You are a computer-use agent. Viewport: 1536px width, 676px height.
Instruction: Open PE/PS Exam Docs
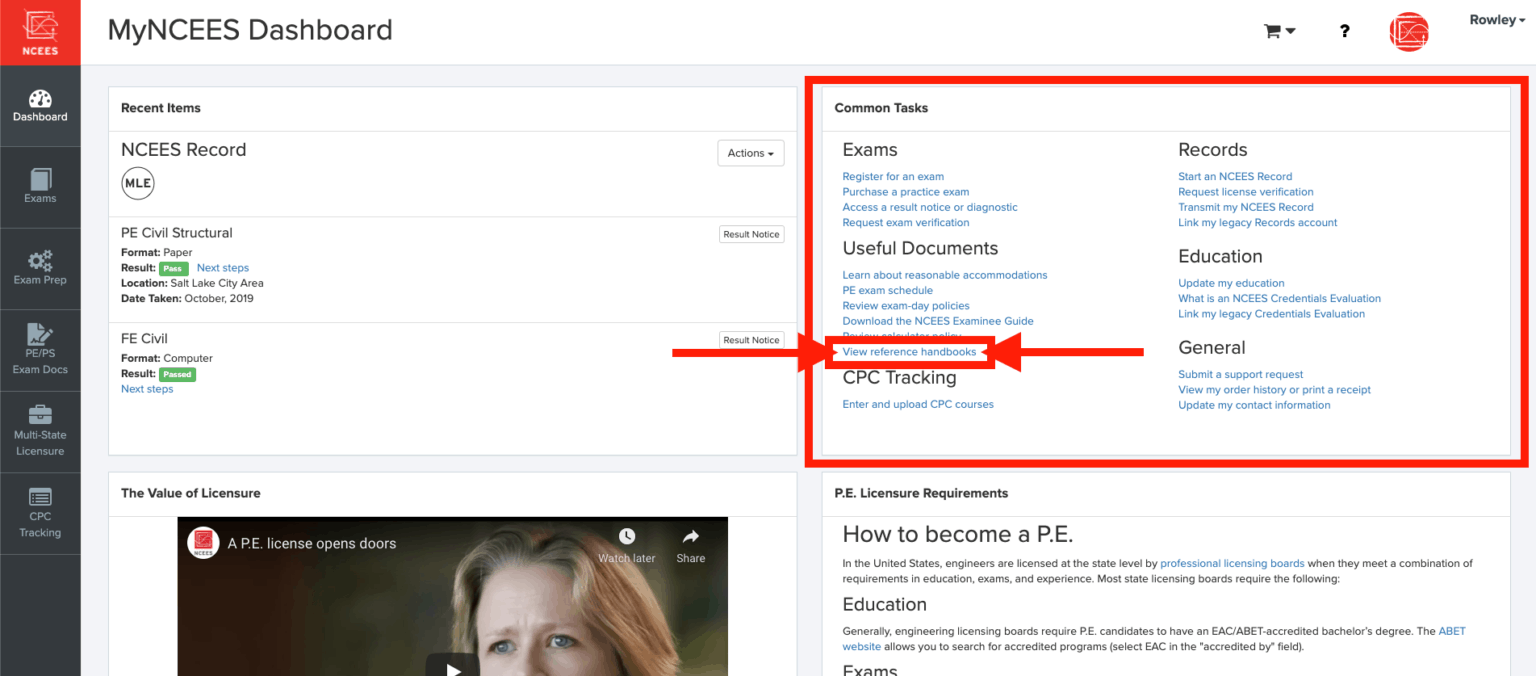click(x=40, y=348)
